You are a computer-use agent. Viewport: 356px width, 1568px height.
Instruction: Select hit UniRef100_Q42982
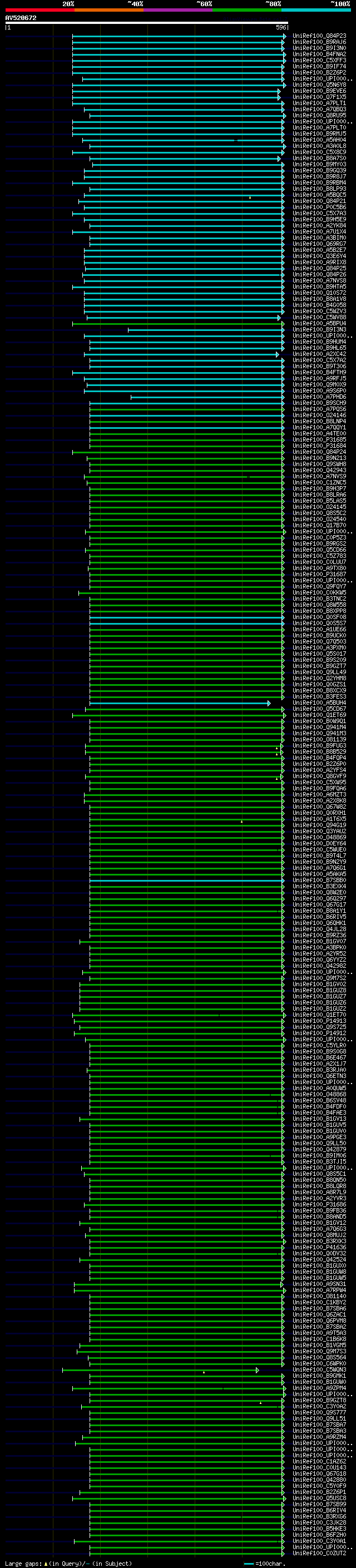319,966
